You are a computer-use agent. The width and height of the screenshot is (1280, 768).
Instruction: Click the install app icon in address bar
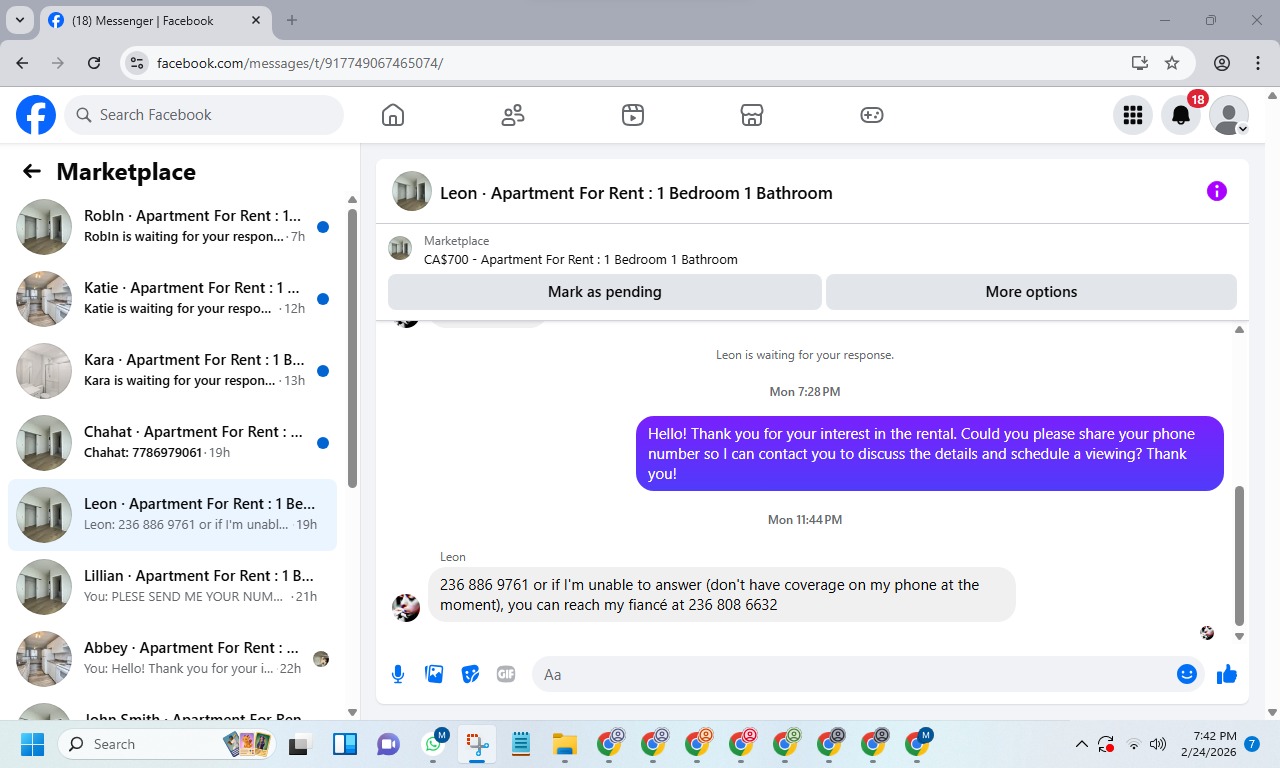pyautogui.click(x=1139, y=62)
